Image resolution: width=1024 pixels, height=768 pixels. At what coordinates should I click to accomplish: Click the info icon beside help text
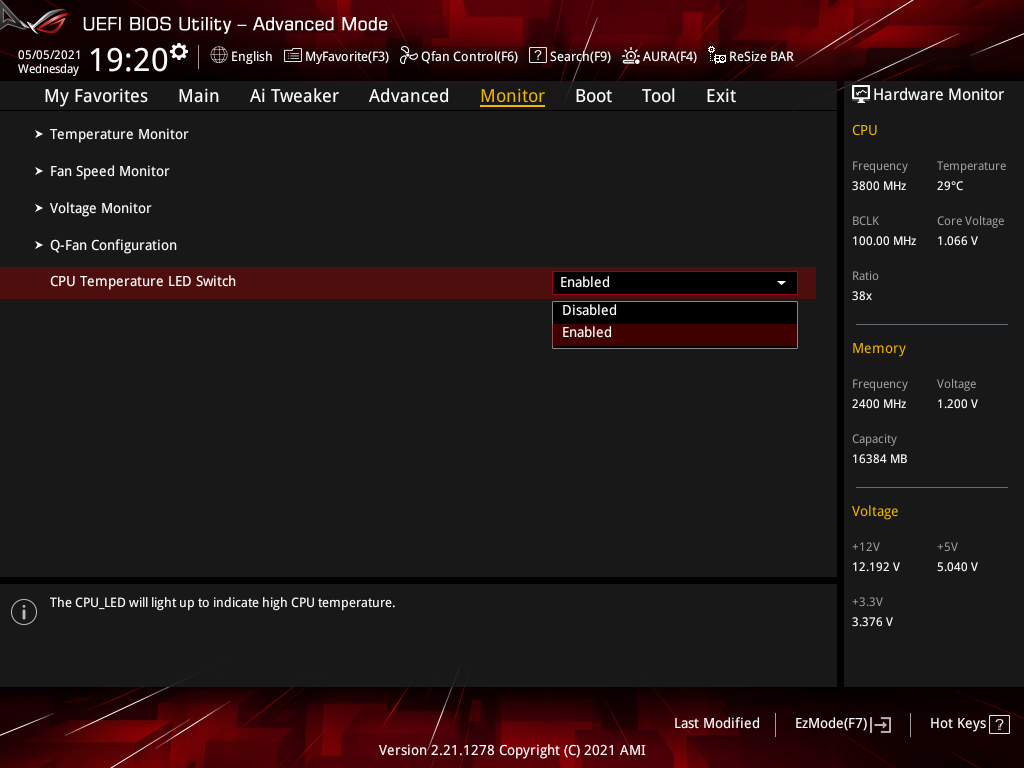24,612
